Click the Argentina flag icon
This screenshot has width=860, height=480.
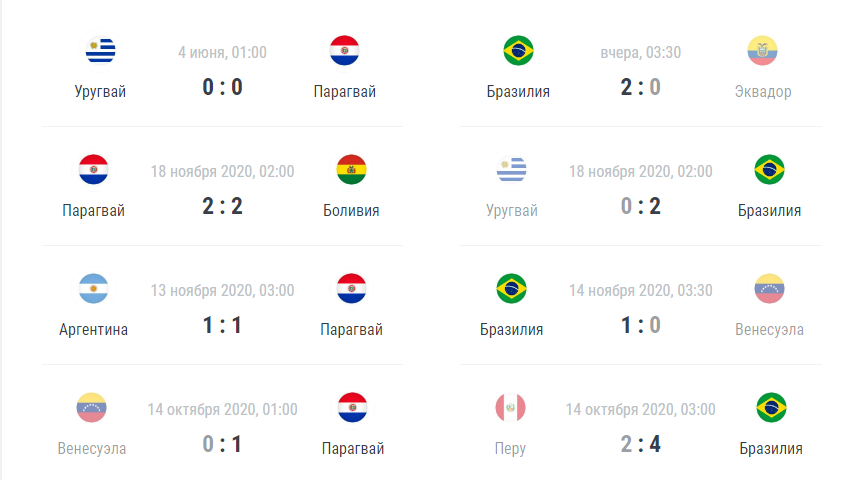(x=93, y=289)
